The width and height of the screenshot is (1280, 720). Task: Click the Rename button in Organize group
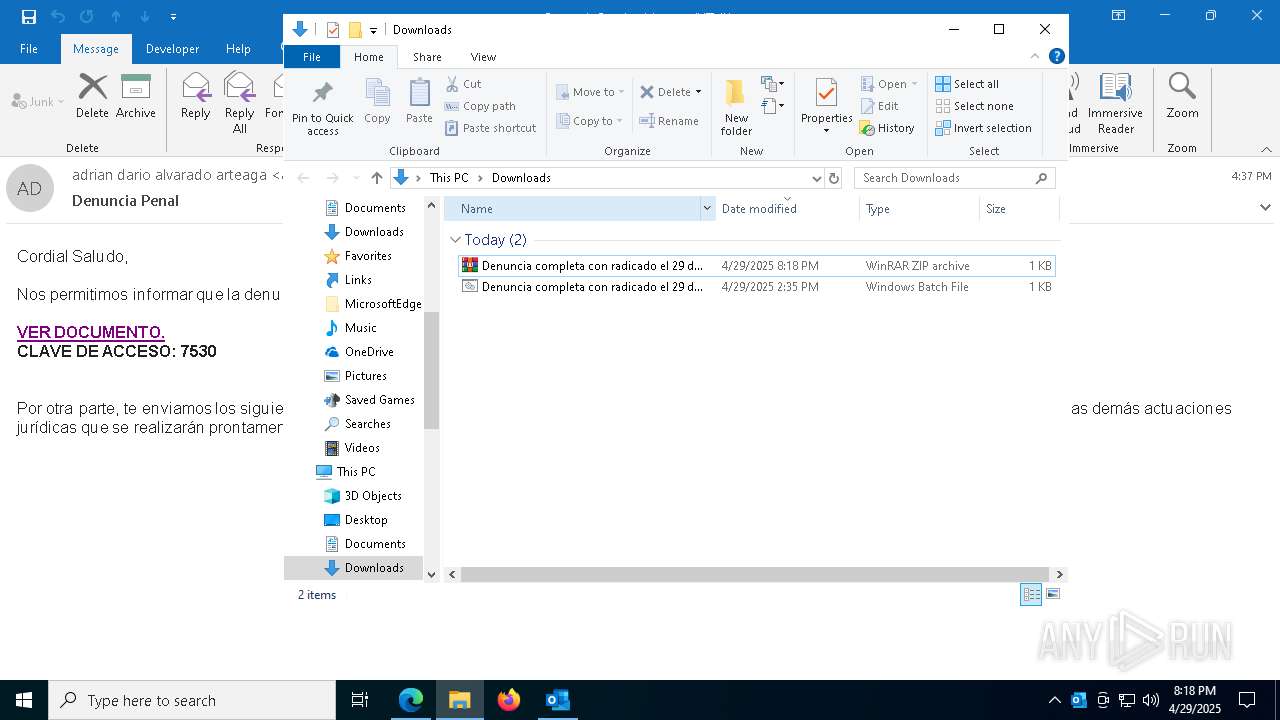point(669,121)
